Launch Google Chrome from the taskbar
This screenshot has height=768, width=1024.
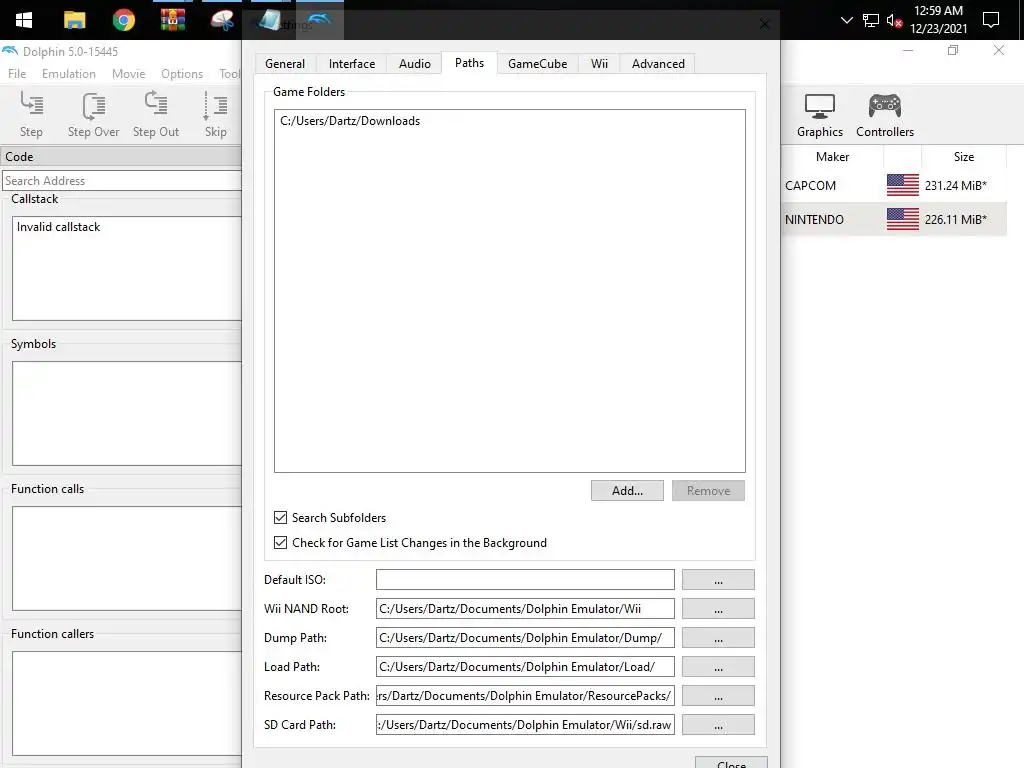click(x=123, y=20)
